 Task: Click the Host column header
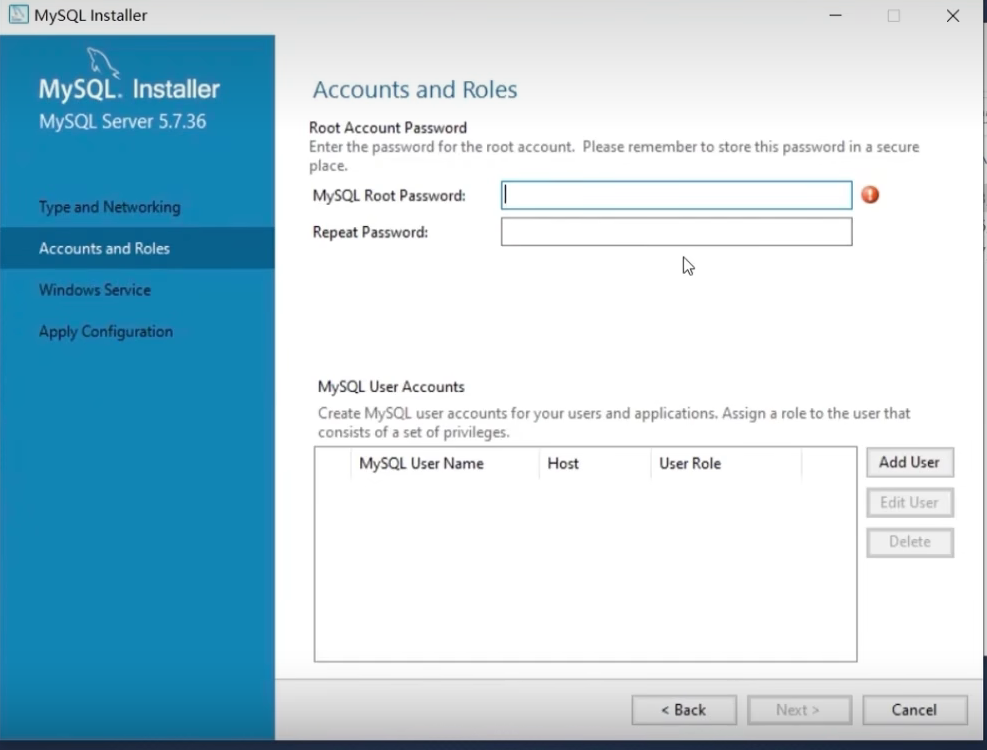[594, 463]
